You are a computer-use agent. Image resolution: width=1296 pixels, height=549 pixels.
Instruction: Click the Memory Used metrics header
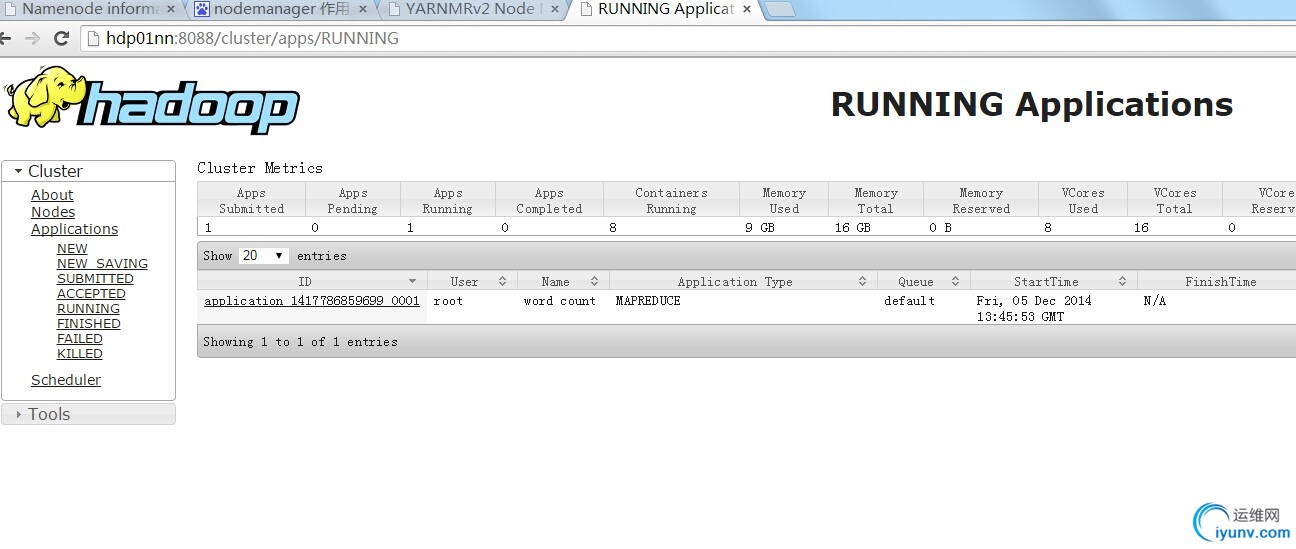click(x=784, y=201)
